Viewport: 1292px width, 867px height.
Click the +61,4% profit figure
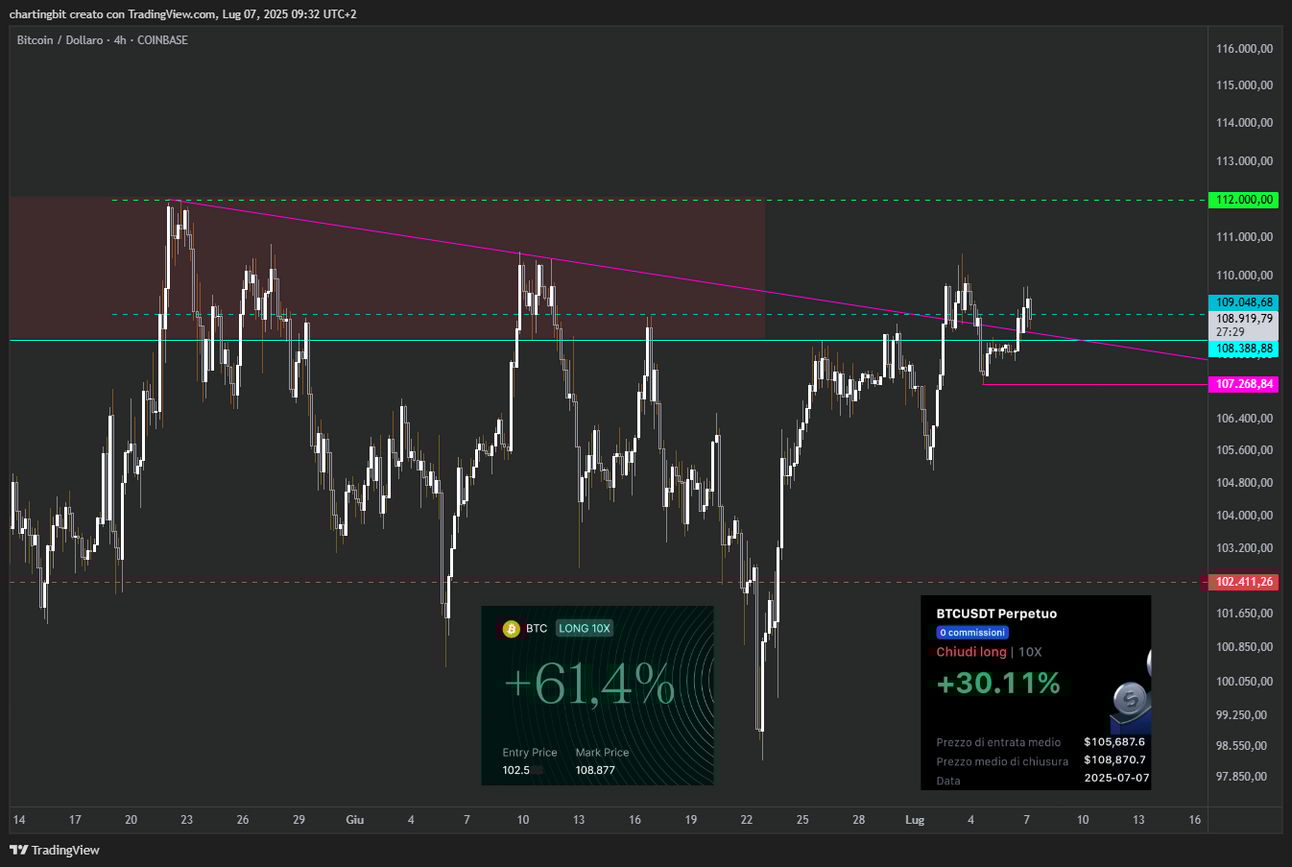589,685
